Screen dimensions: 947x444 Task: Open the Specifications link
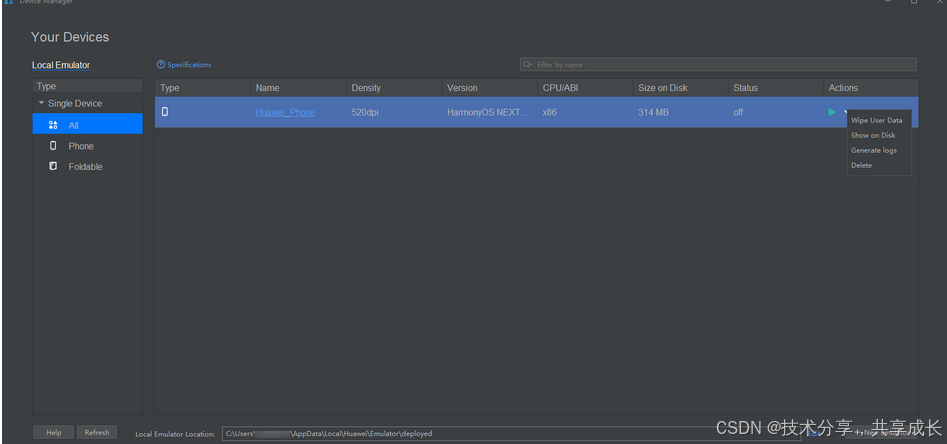point(190,65)
